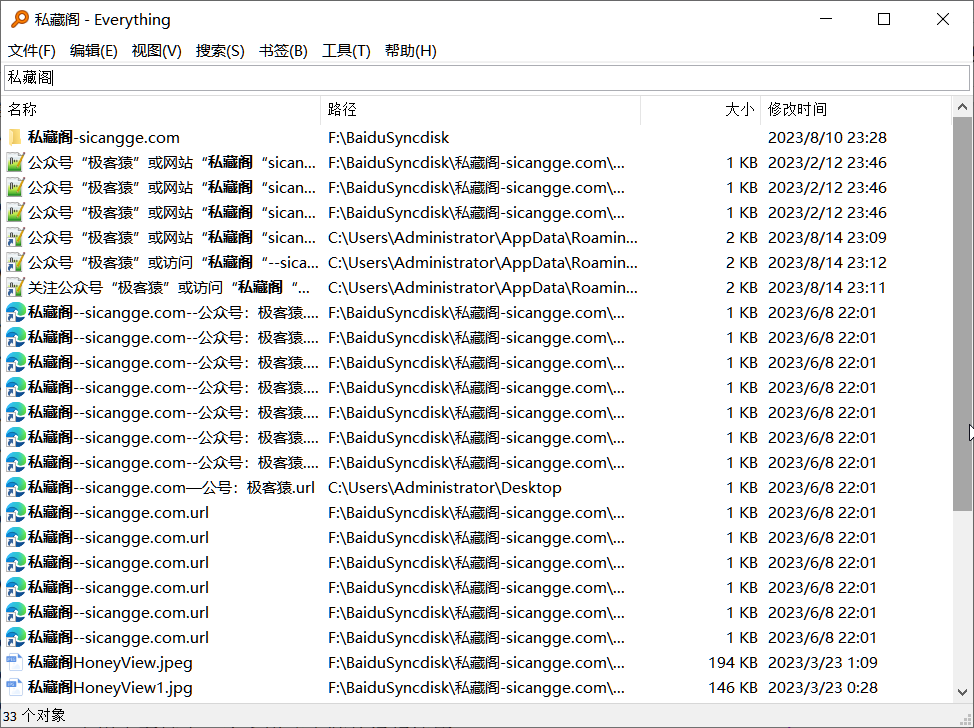Open the 帮助(H) menu
This screenshot has height=728, width=974.
coord(411,50)
